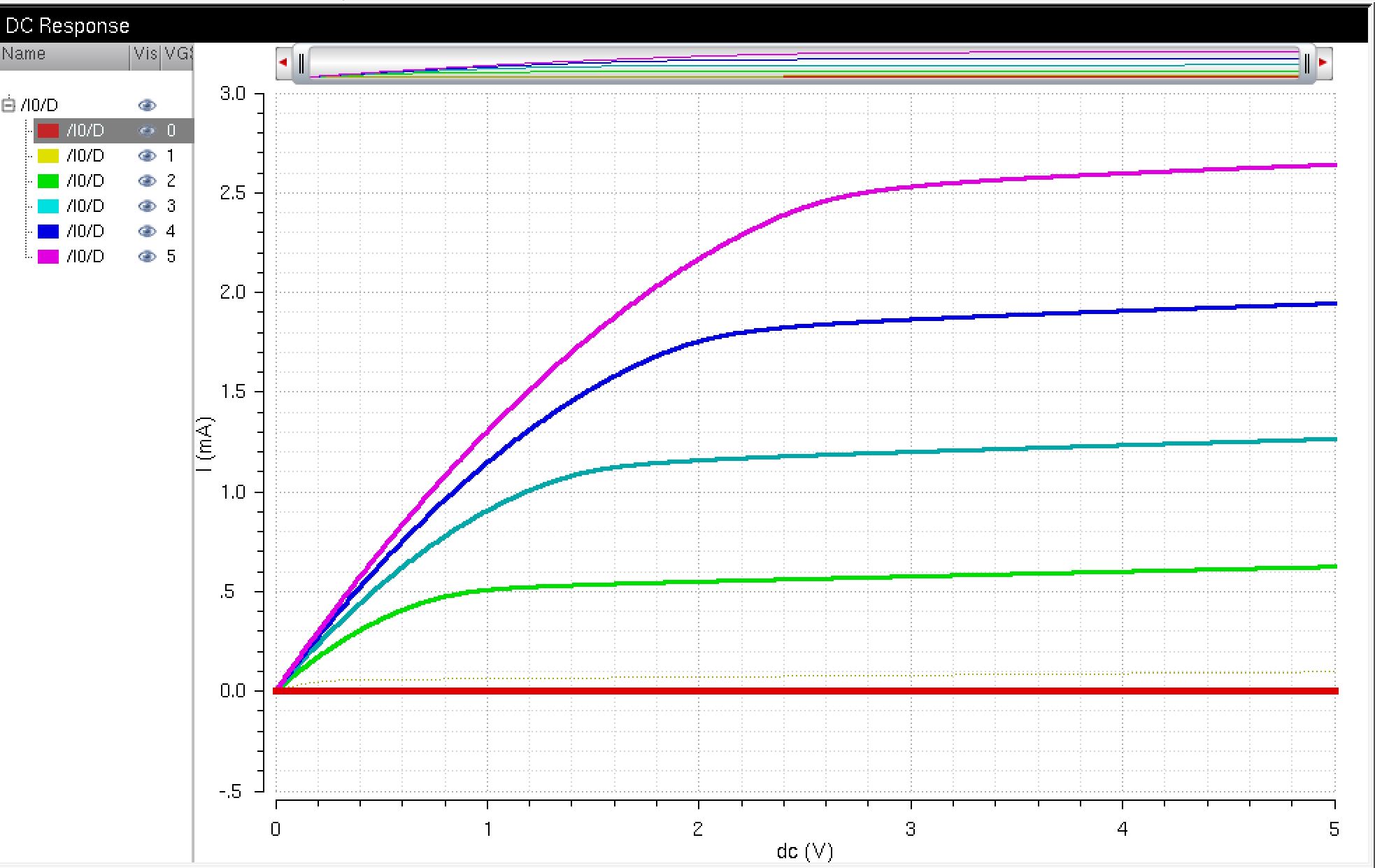Viewport: 1375px width, 868px height.
Task: Click the cyan color swatch for trace 3
Action: pyautogui.click(x=48, y=206)
